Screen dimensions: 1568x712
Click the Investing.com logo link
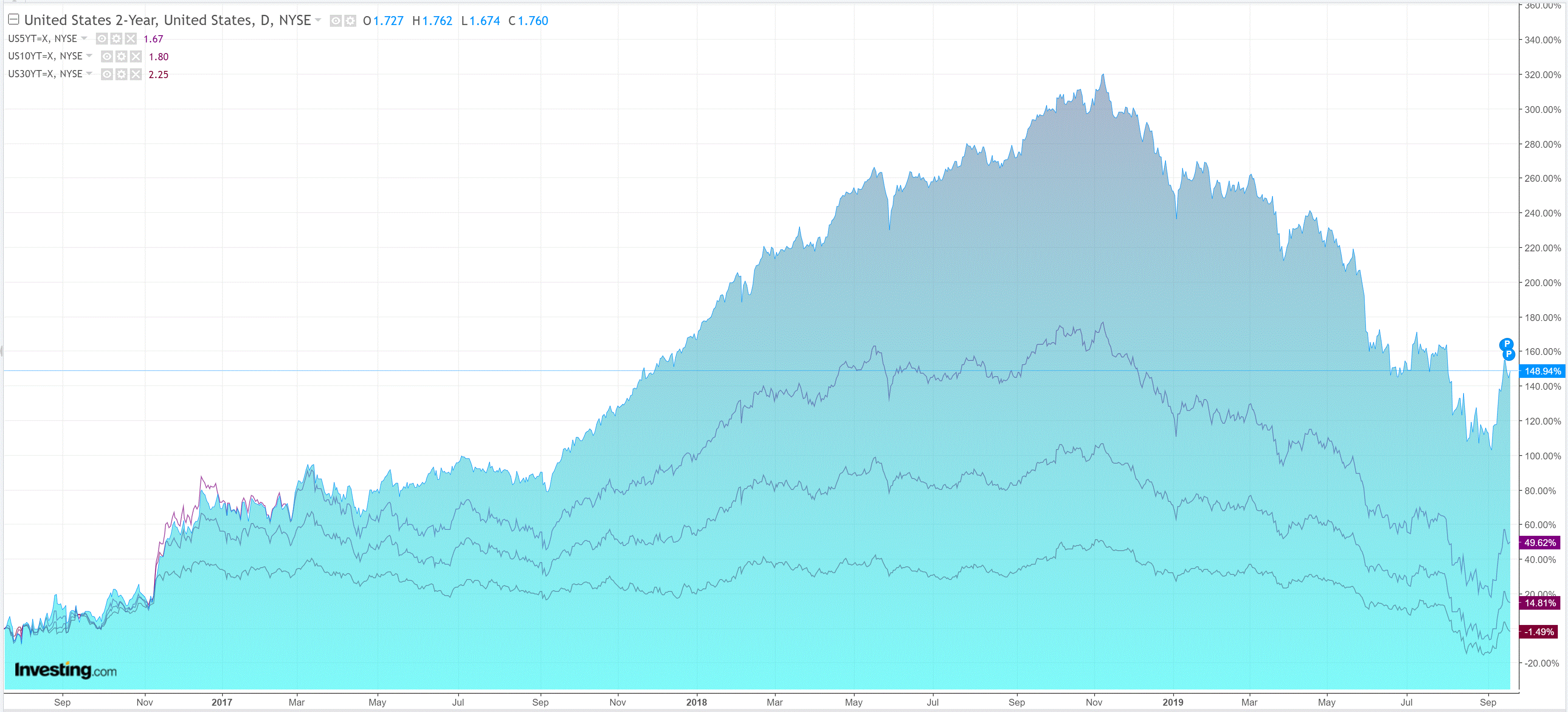tap(65, 670)
